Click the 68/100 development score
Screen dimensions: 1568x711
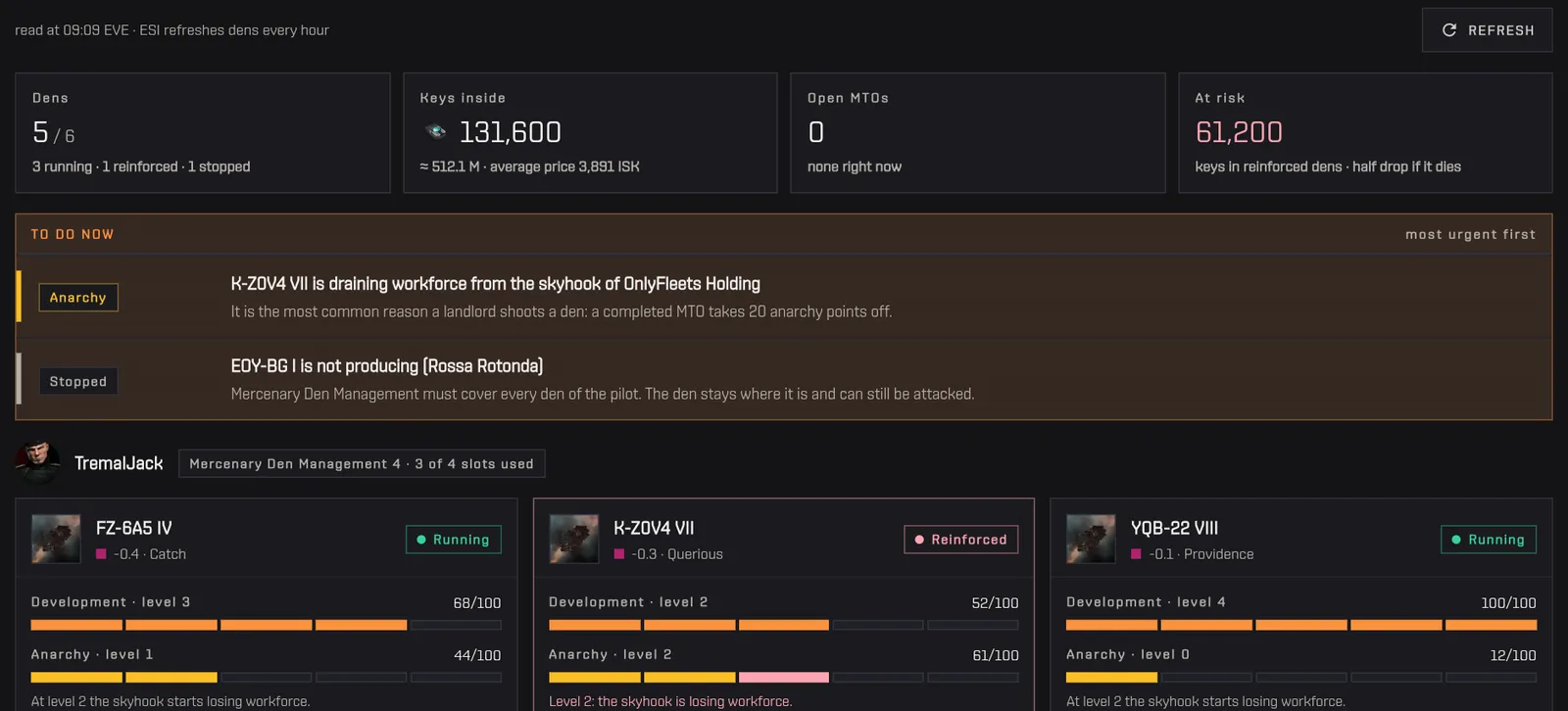[x=476, y=603]
